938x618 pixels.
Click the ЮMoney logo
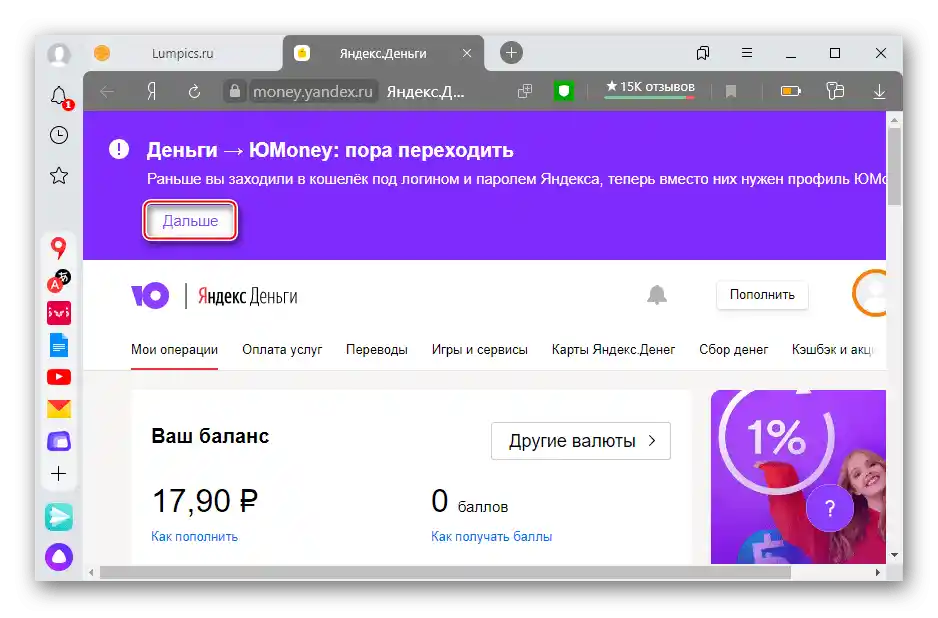(x=150, y=296)
